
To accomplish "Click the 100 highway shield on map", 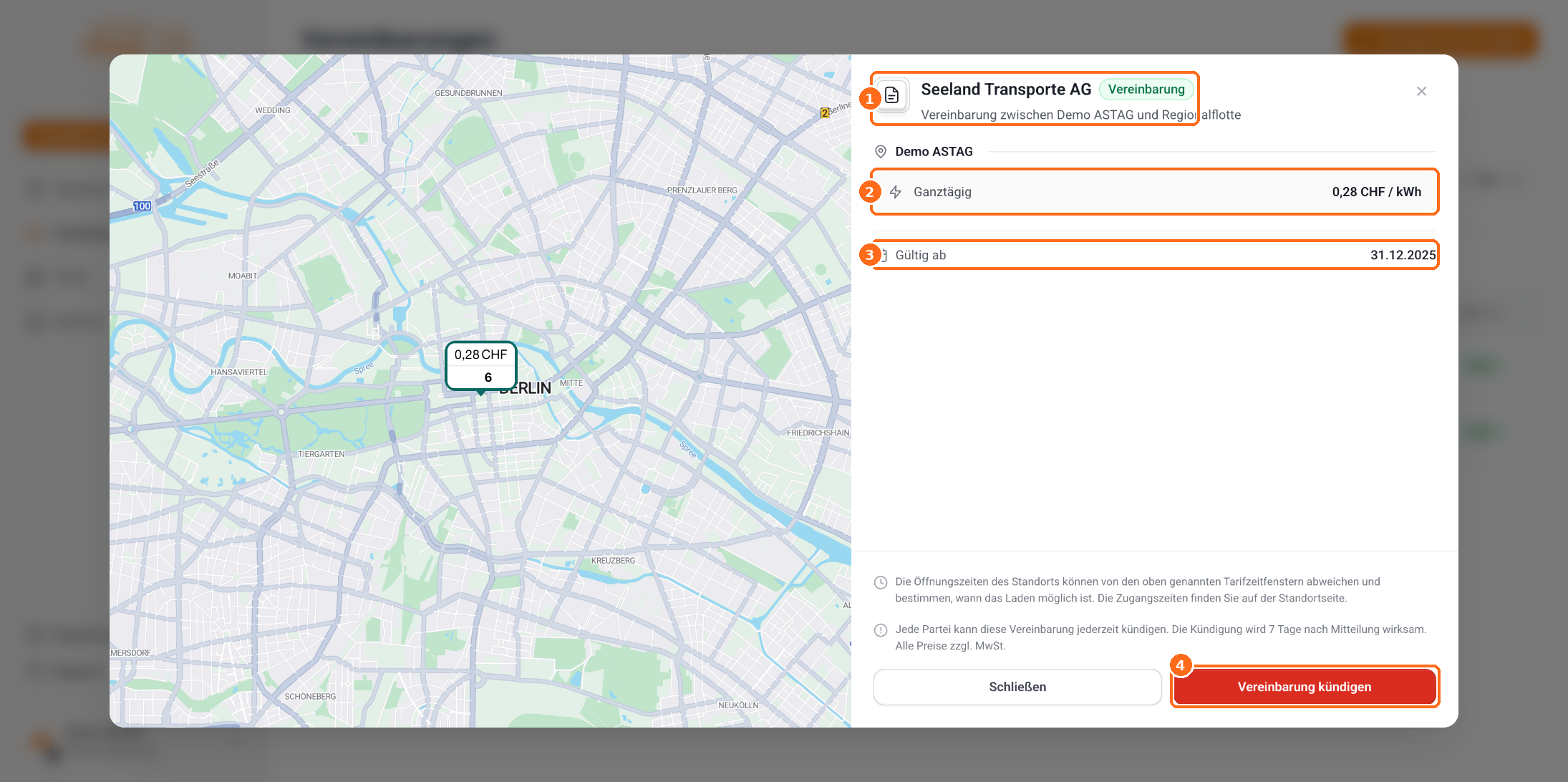I will coord(142,206).
